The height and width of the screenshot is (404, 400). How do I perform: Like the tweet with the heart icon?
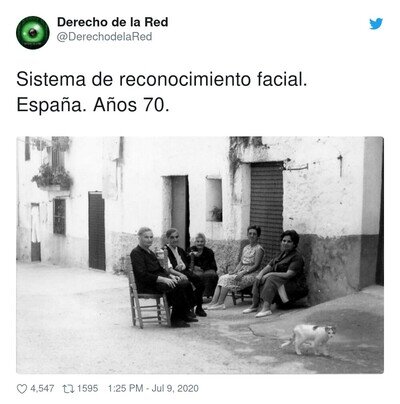coord(22,389)
